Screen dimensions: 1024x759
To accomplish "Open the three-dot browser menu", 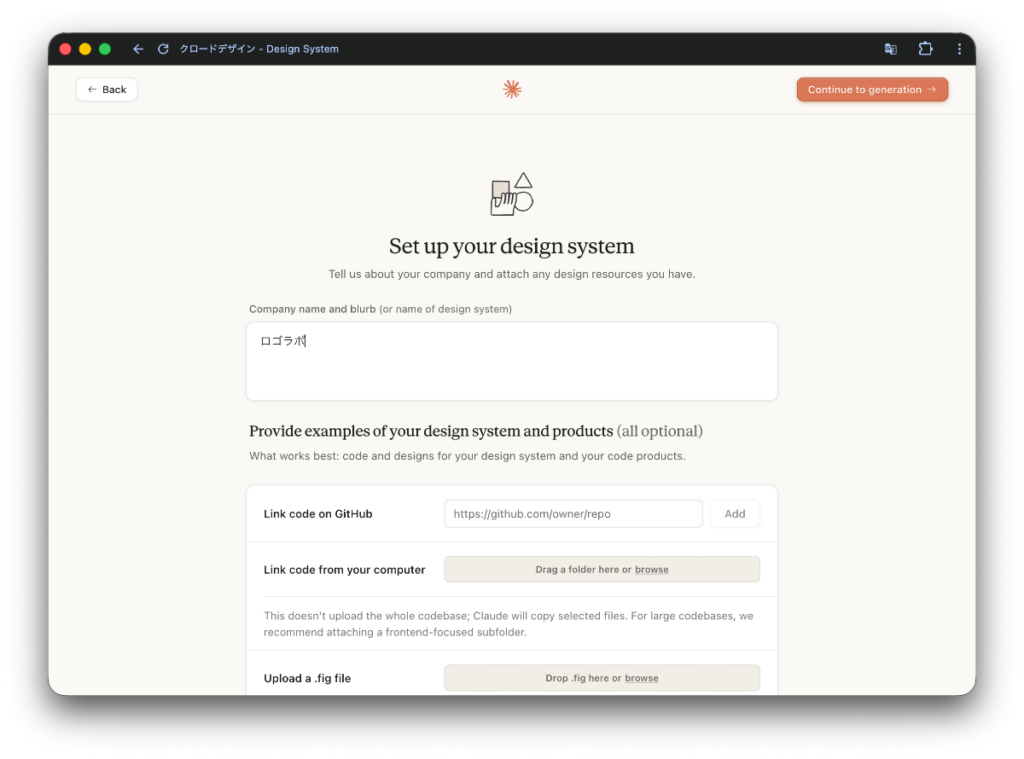I will coord(959,49).
